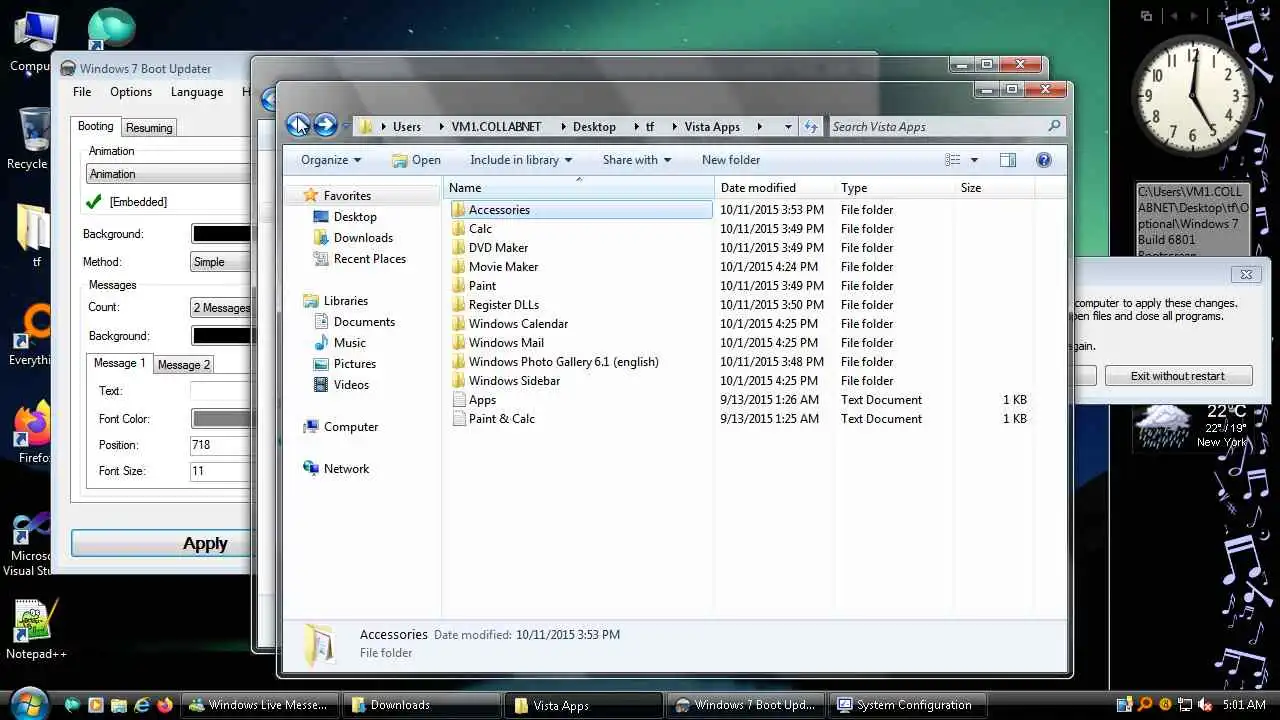Image resolution: width=1280 pixels, height=720 pixels.
Task: Open the Method dropdown showing Simple
Action: point(221,262)
